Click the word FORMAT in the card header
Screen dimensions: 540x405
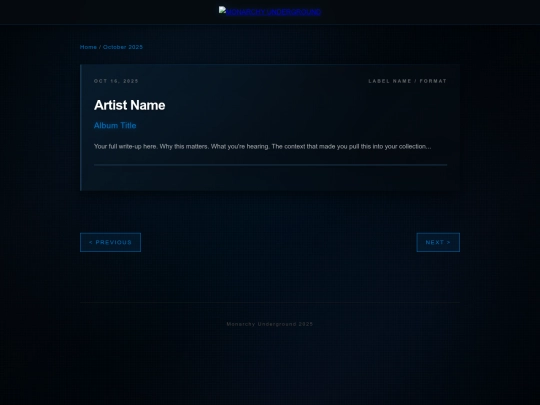pos(433,81)
